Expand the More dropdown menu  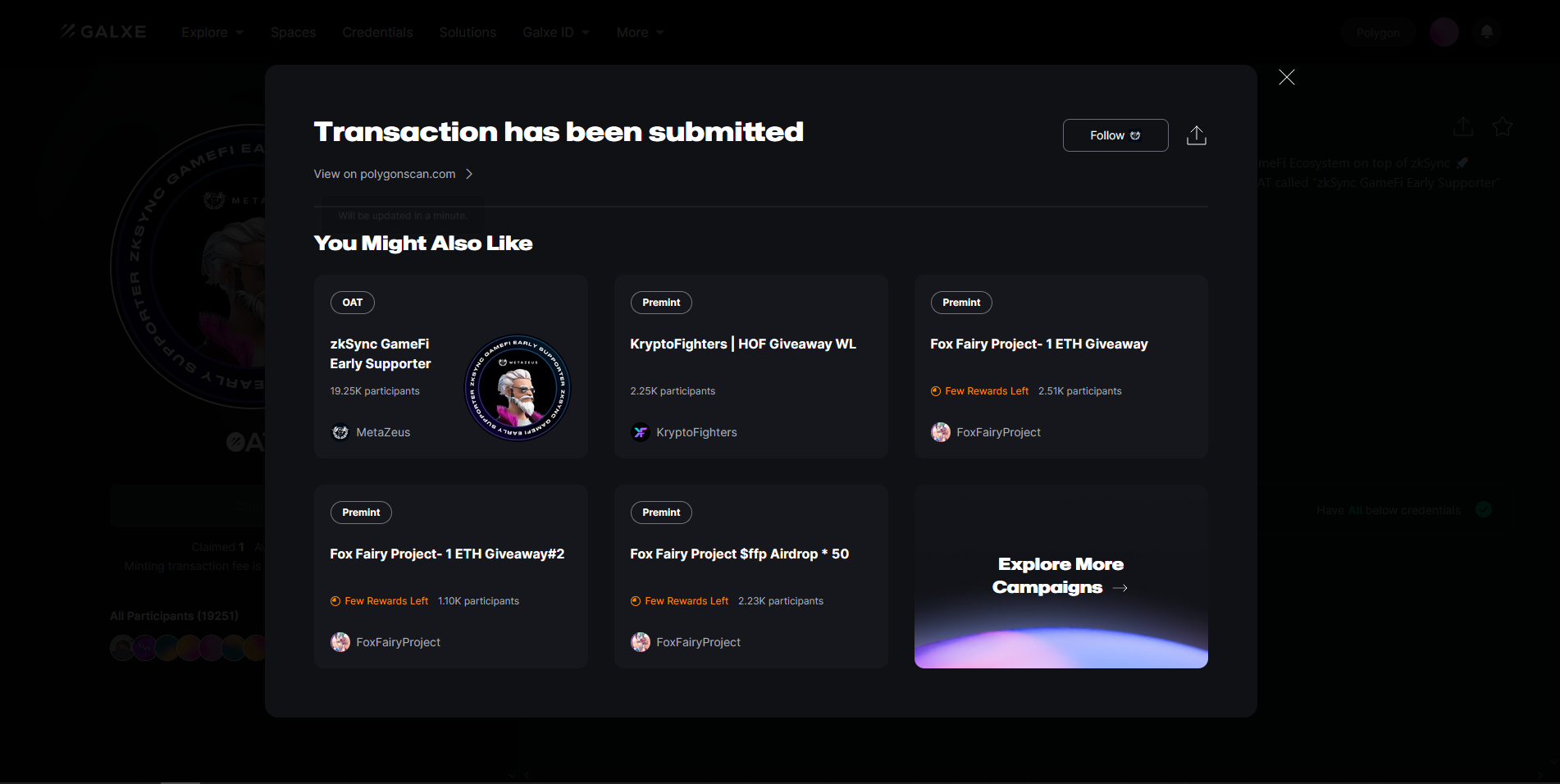[x=640, y=33]
